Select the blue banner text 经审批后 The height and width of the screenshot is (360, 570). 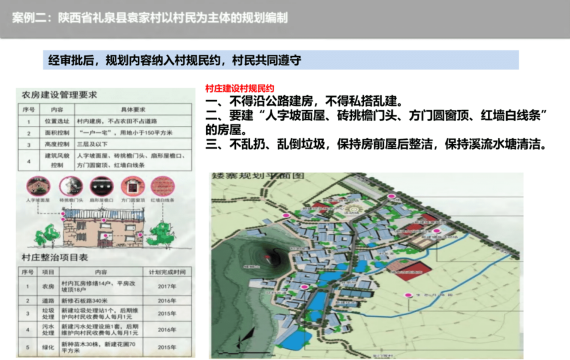(x=174, y=60)
